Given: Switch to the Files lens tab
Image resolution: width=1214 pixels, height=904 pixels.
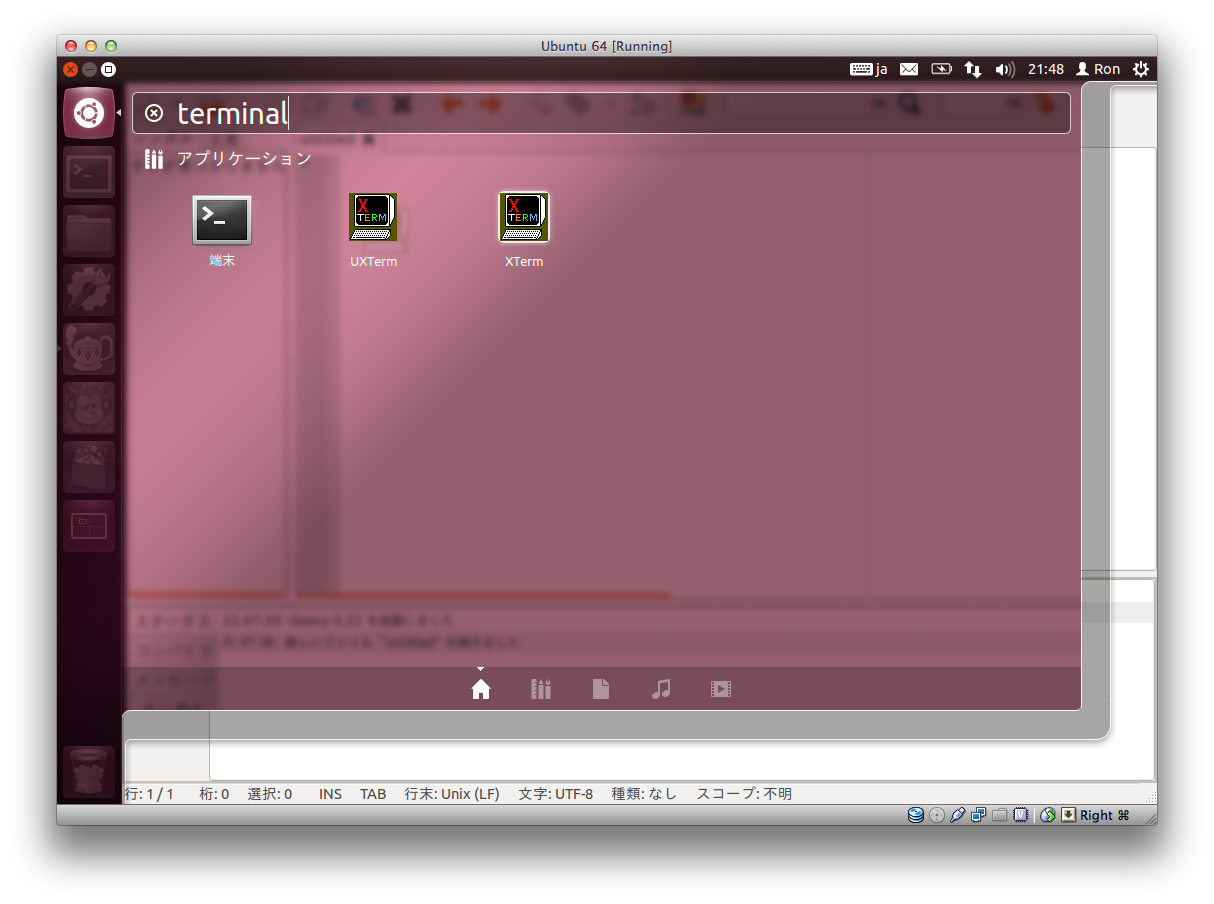Looking at the screenshot, I should 601,689.
